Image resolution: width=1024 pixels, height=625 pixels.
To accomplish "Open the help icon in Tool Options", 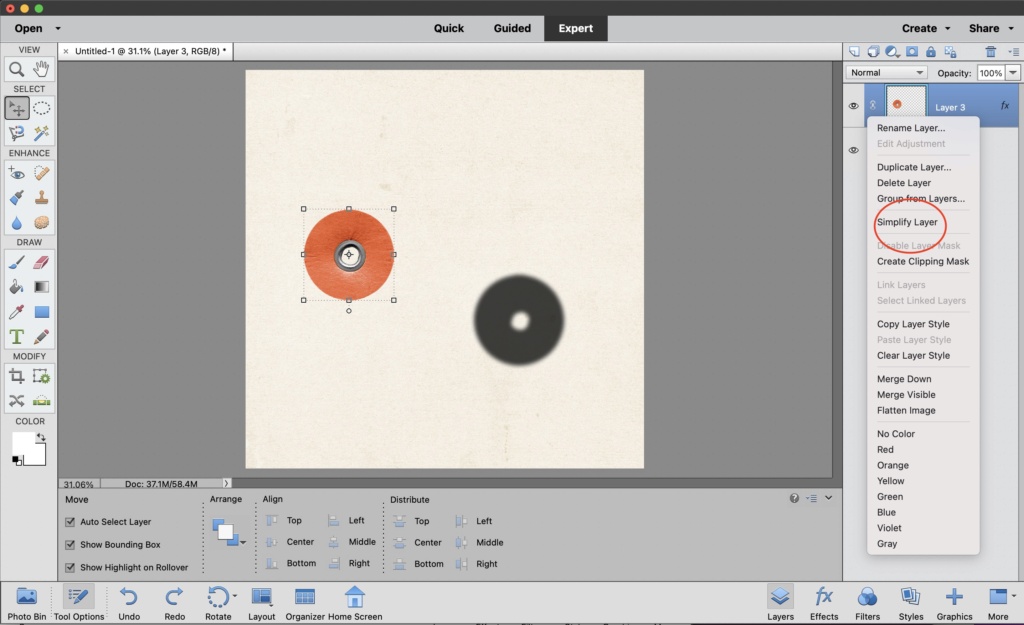I will coord(794,498).
